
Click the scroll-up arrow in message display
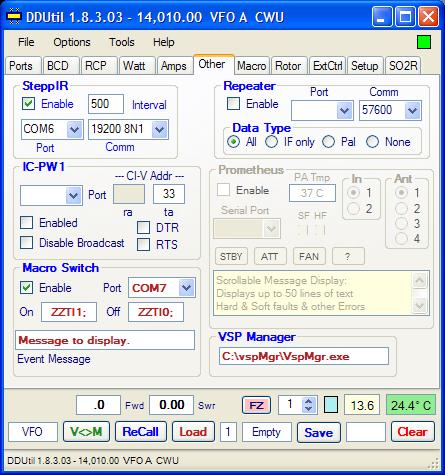[x=419, y=280]
